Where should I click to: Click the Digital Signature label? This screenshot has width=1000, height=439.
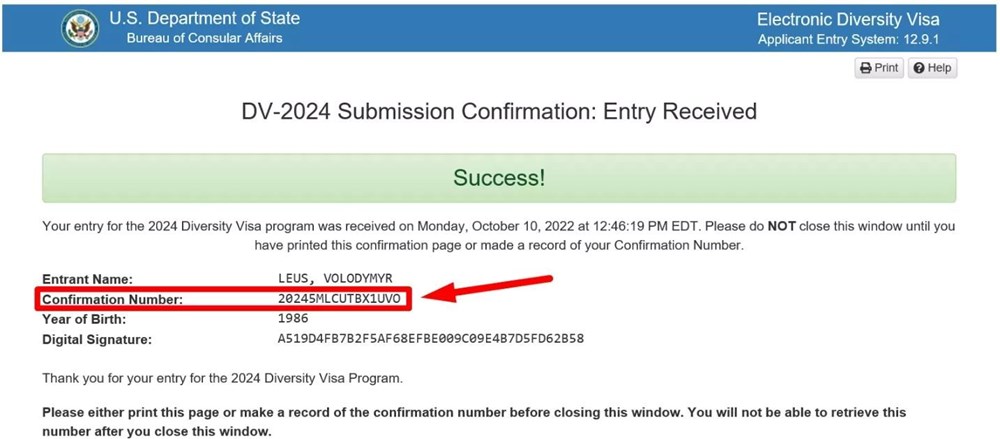pos(97,340)
